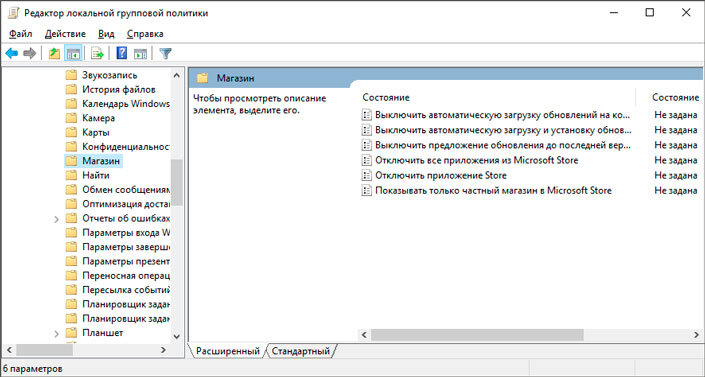Select Выключить автоматическую загрузку и установку policy
The height and width of the screenshot is (377, 705).
click(503, 130)
